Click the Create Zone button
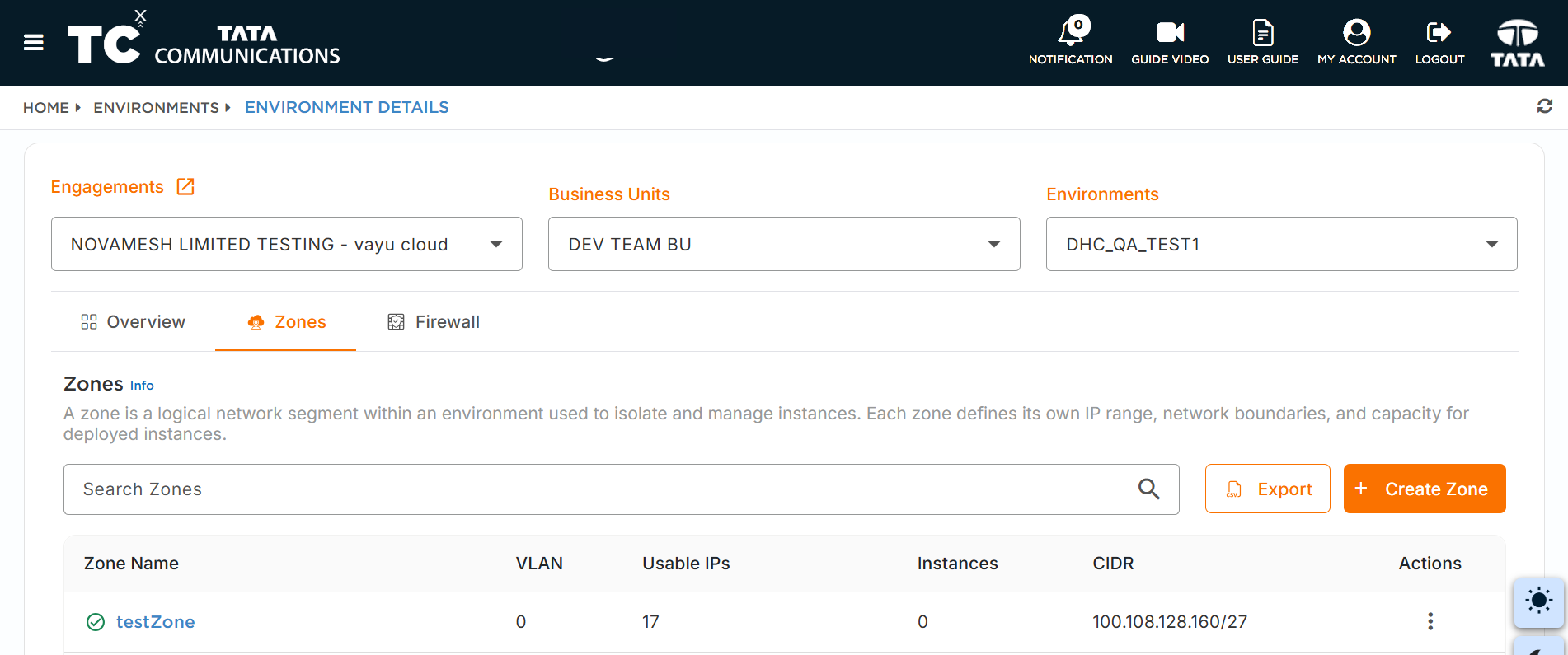Viewport: 1568px width, 655px height. pos(1425,489)
